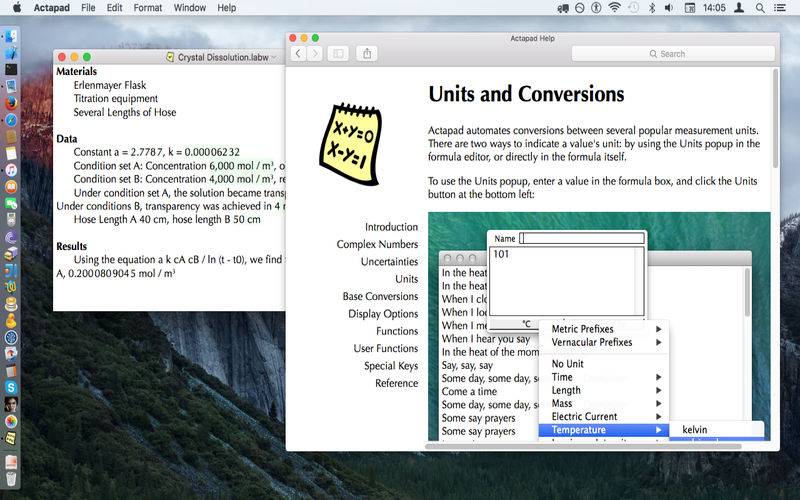Open the Functions help topic
The image size is (800, 500).
(x=397, y=331)
